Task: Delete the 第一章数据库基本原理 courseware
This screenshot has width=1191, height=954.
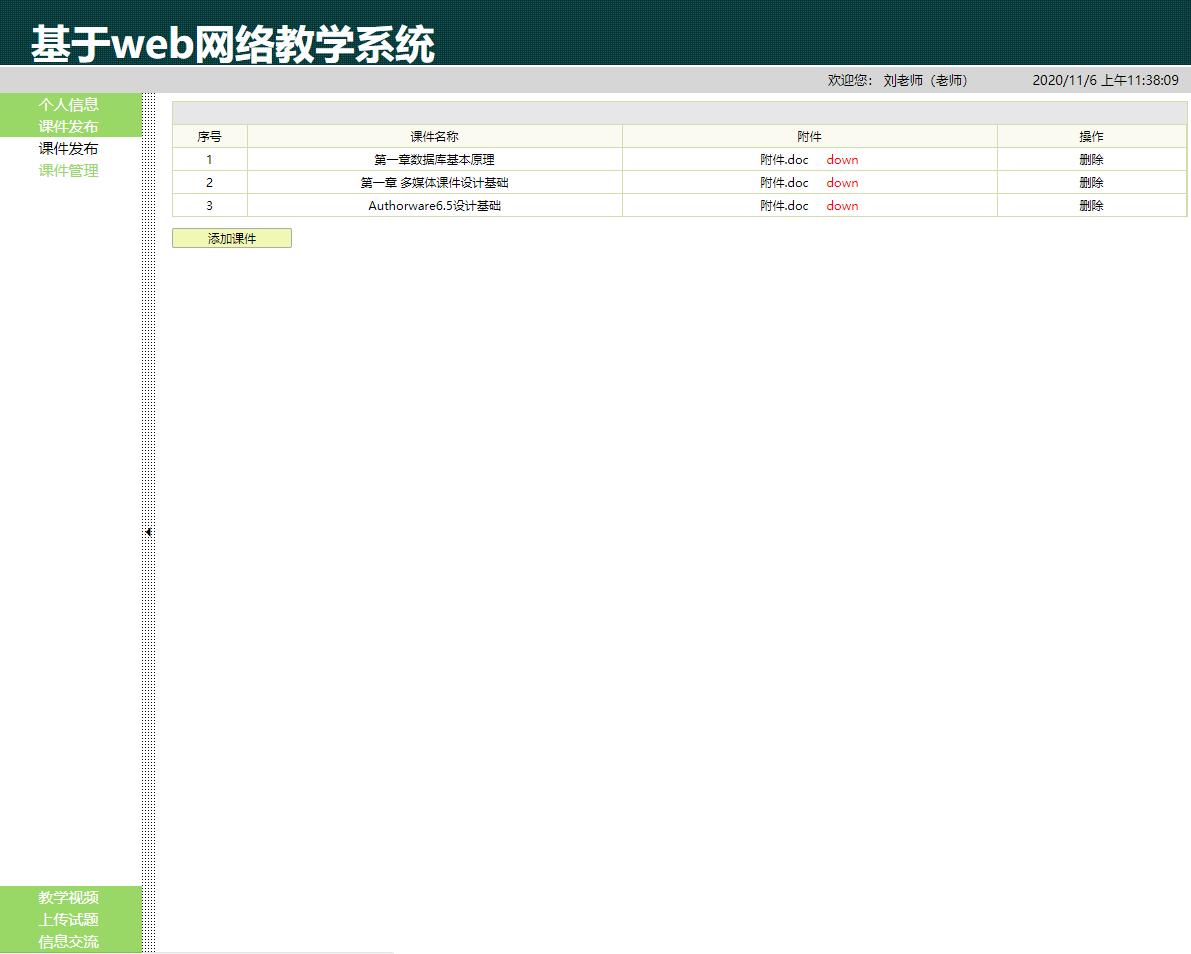Action: coord(1091,159)
